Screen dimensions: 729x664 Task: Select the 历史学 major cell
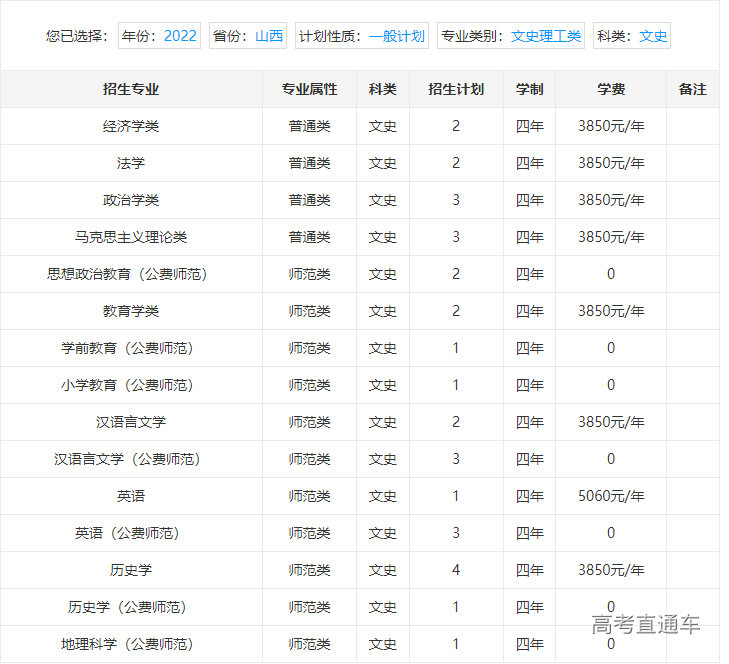[x=131, y=570]
